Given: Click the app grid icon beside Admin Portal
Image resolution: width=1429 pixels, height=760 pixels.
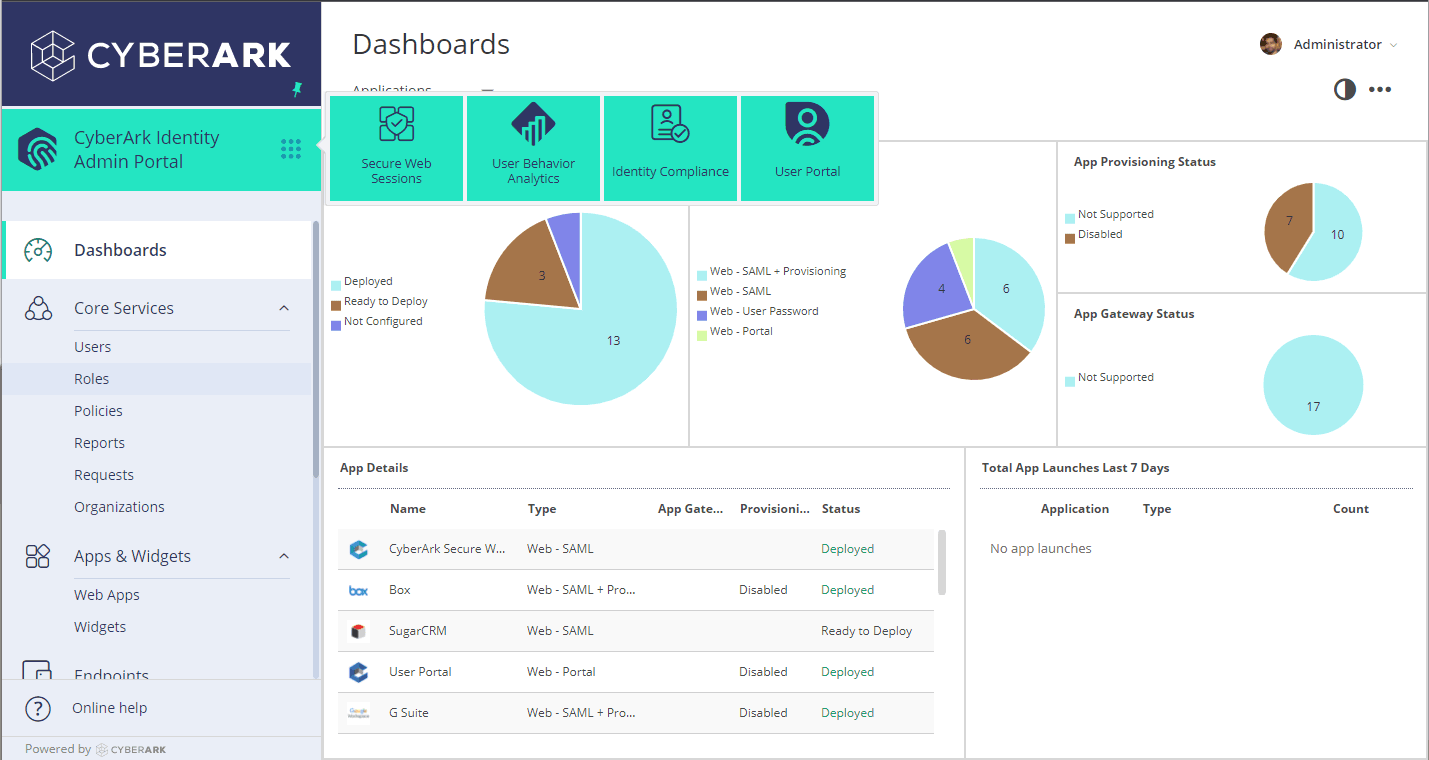Looking at the screenshot, I should click(x=290, y=148).
